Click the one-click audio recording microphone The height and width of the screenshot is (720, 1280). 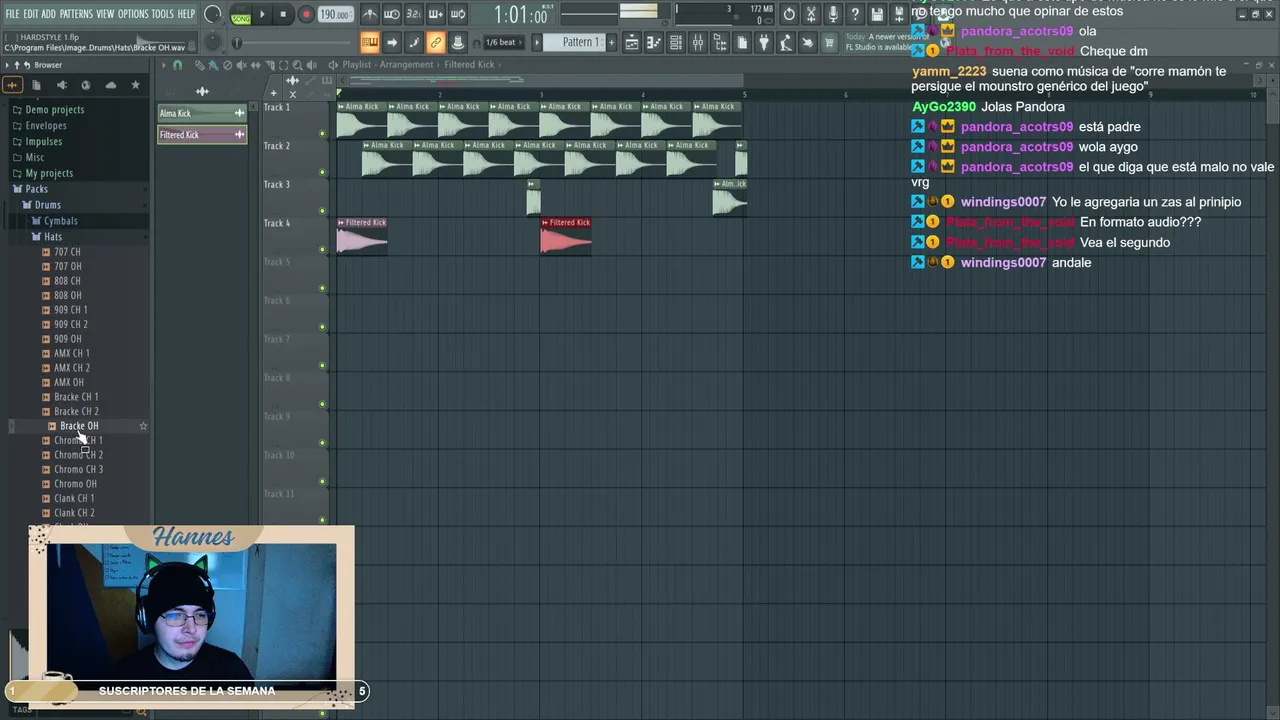833,14
